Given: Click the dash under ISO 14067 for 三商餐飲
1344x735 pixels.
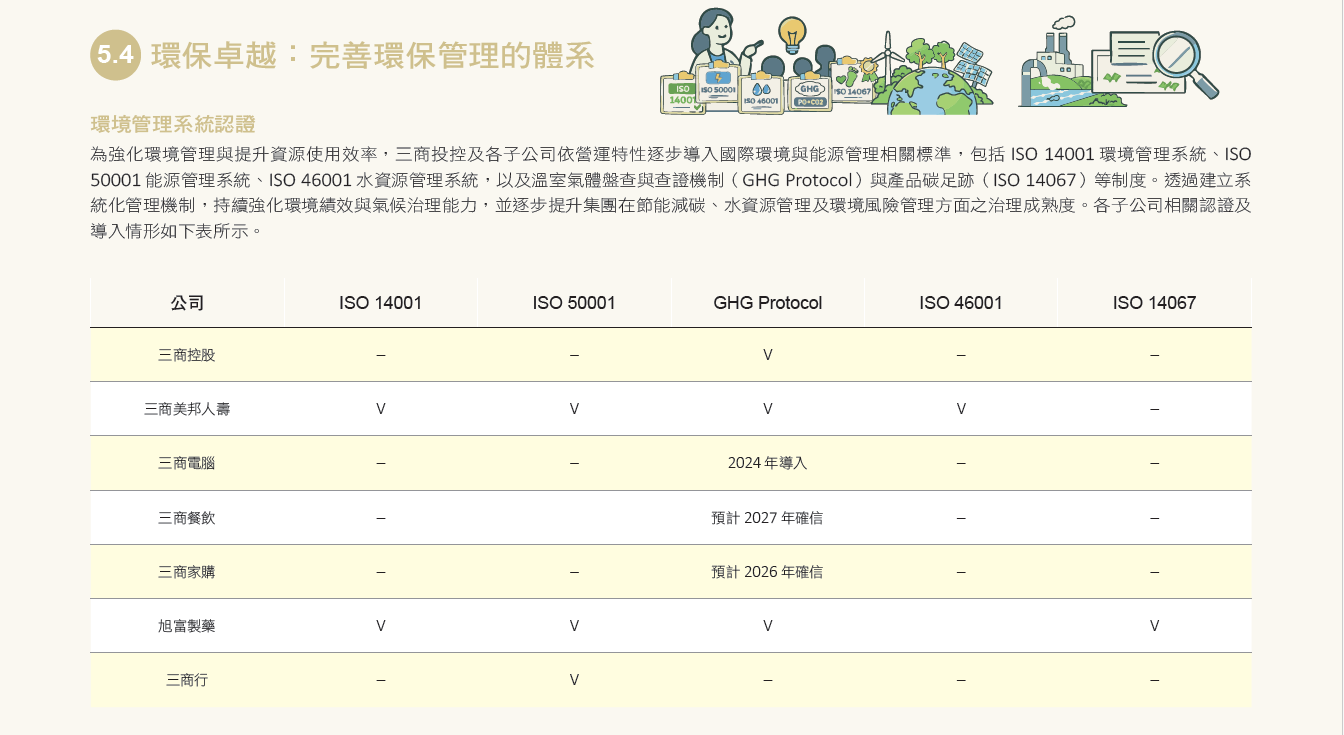Looking at the screenshot, I should 1154,518.
